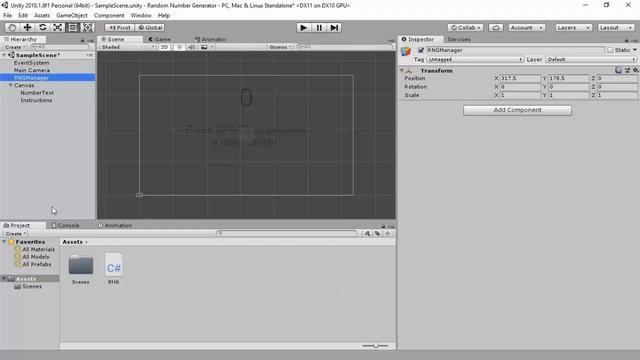Image resolution: width=640 pixels, height=360 pixels.
Task: Toggle the RNGManager active checkbox
Action: tap(421, 50)
